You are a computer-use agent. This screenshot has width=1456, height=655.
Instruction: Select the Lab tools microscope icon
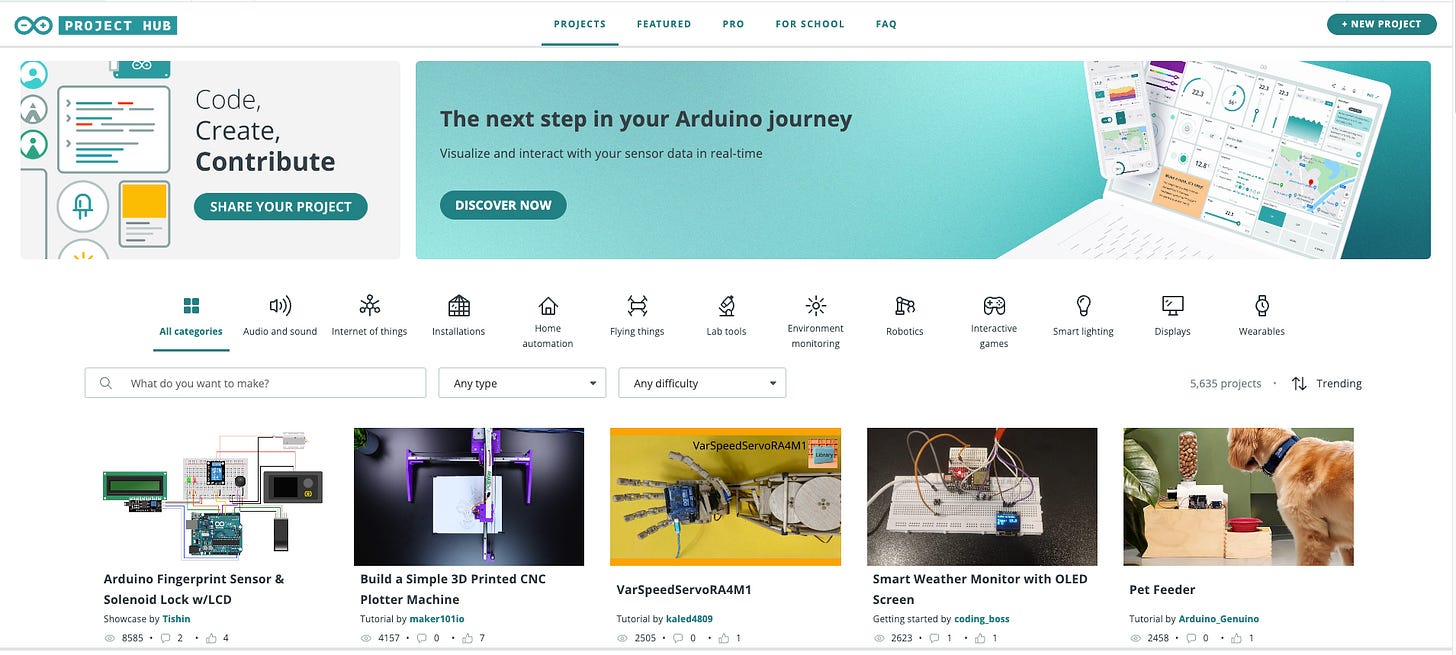tap(727, 306)
